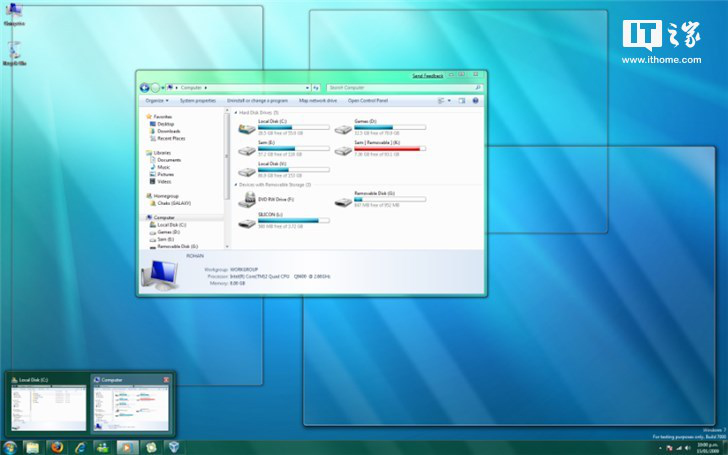Image resolution: width=728 pixels, height=455 pixels.
Task: Open the Local Disk (C:) drive icon
Action: 247,127
